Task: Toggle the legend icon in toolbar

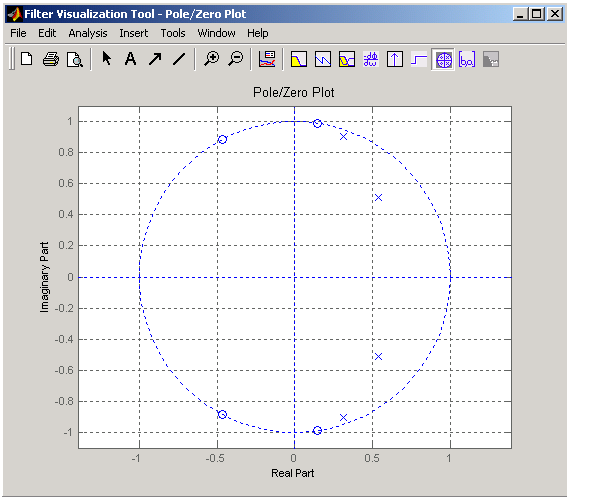Action: pyautogui.click(x=267, y=59)
